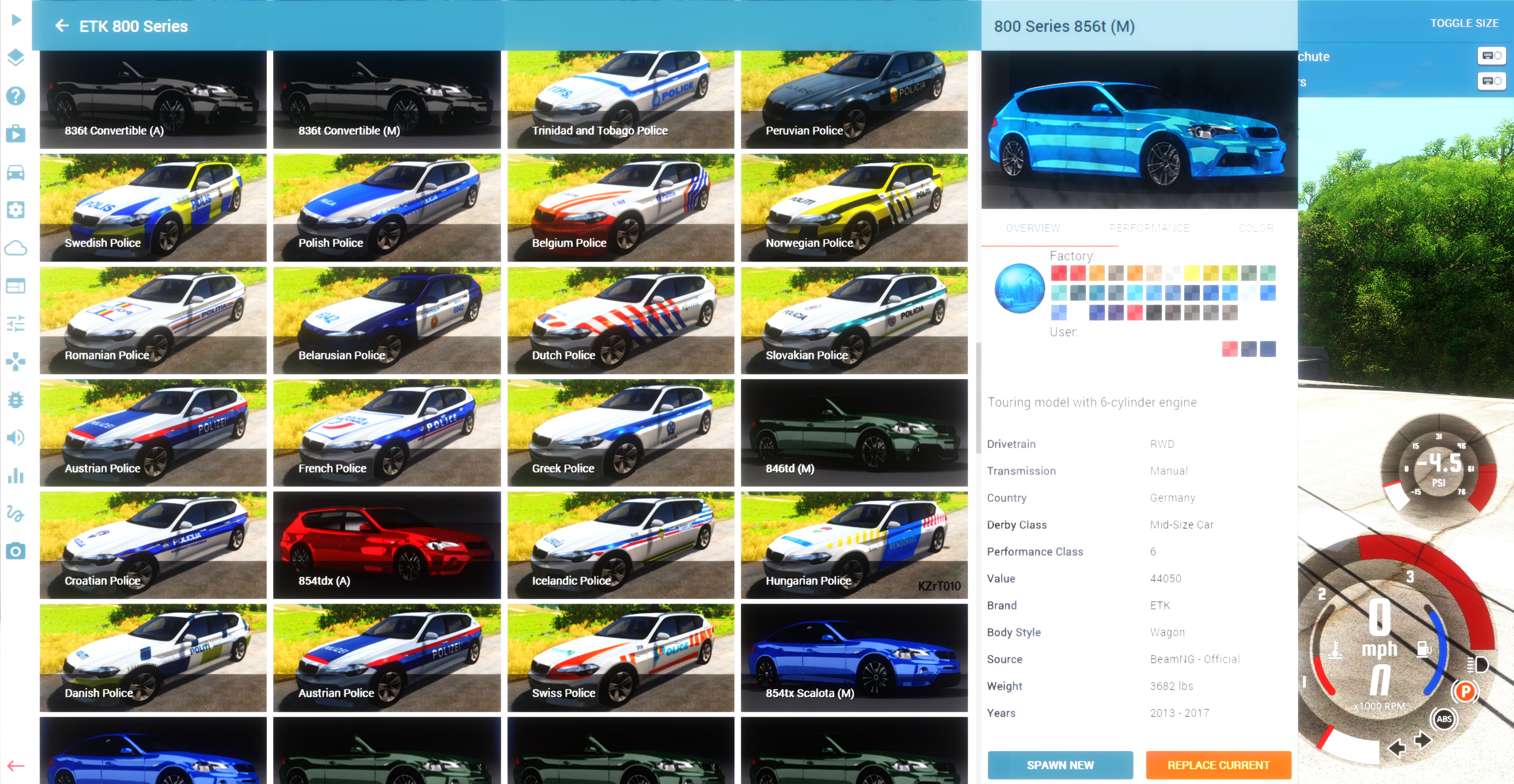This screenshot has width=1514, height=784.
Task: Click the key binding button next to chute
Action: click(x=1491, y=56)
